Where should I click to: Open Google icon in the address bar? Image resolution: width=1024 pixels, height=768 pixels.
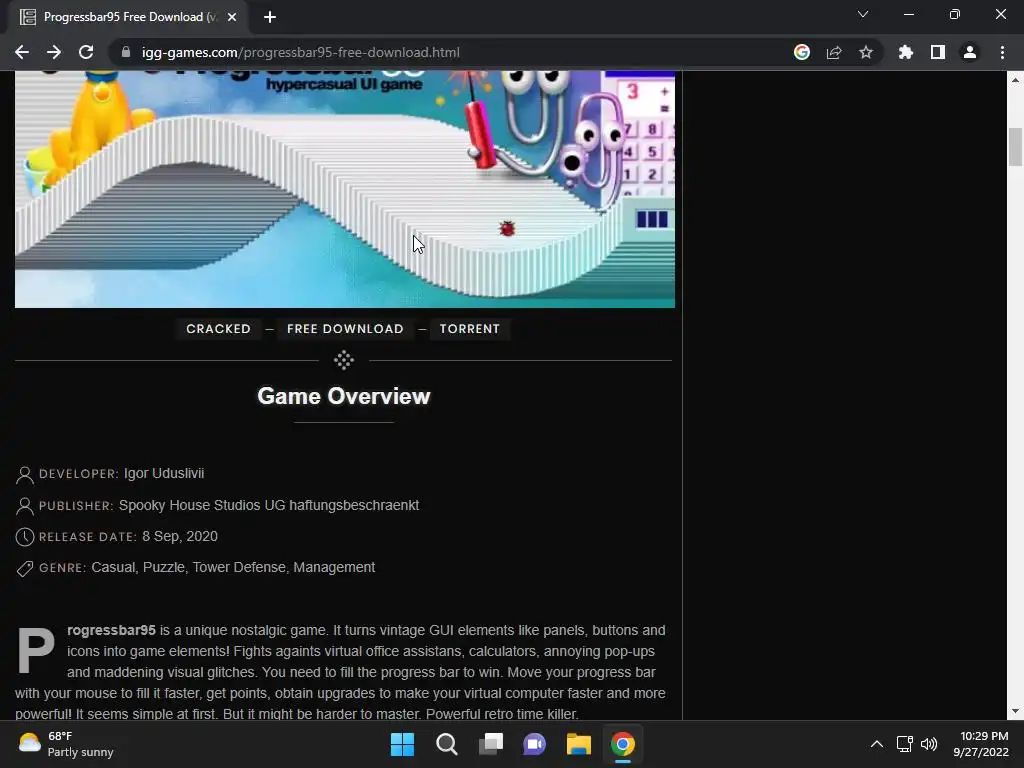pos(801,52)
